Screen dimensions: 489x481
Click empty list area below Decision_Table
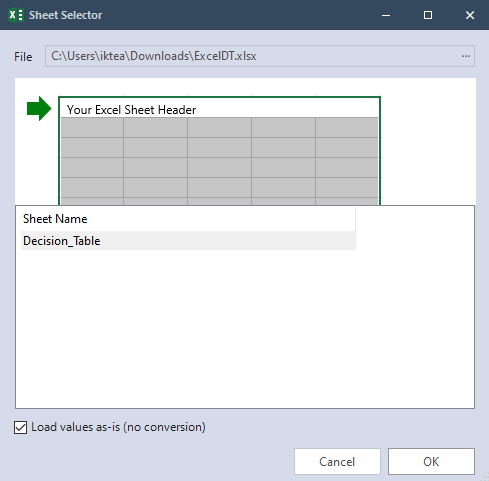tap(245, 328)
